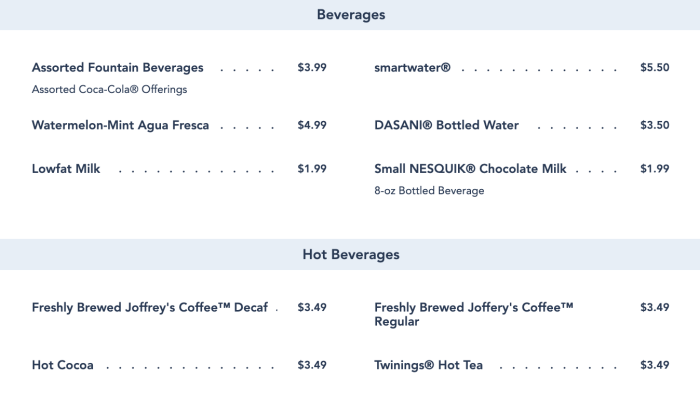Choose Freshly Brewed Joffery's Coffee Regular
The width and height of the screenshot is (700, 404).
coord(474,314)
